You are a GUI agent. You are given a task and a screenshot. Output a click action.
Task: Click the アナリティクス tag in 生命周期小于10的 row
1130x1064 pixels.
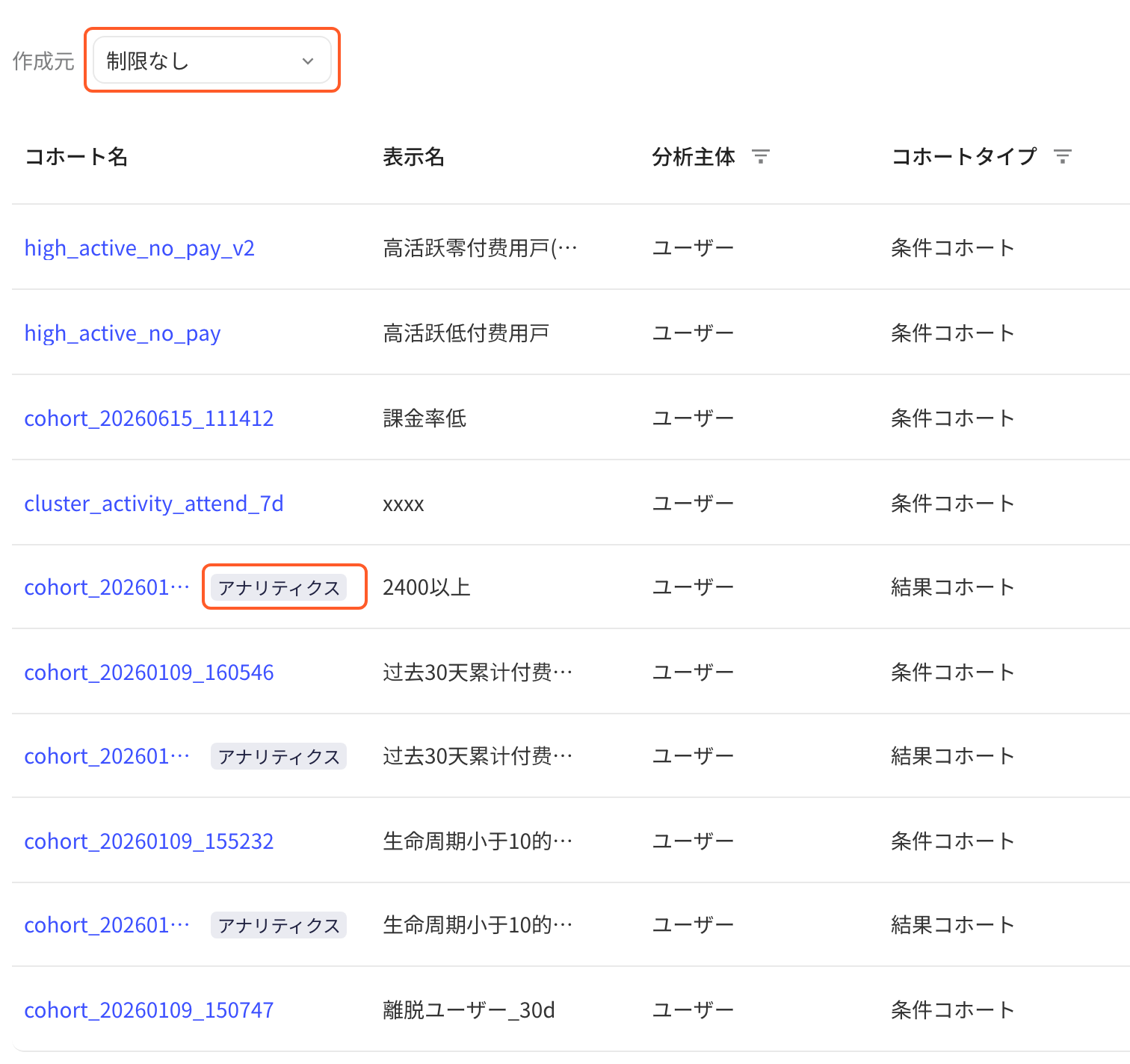(279, 925)
